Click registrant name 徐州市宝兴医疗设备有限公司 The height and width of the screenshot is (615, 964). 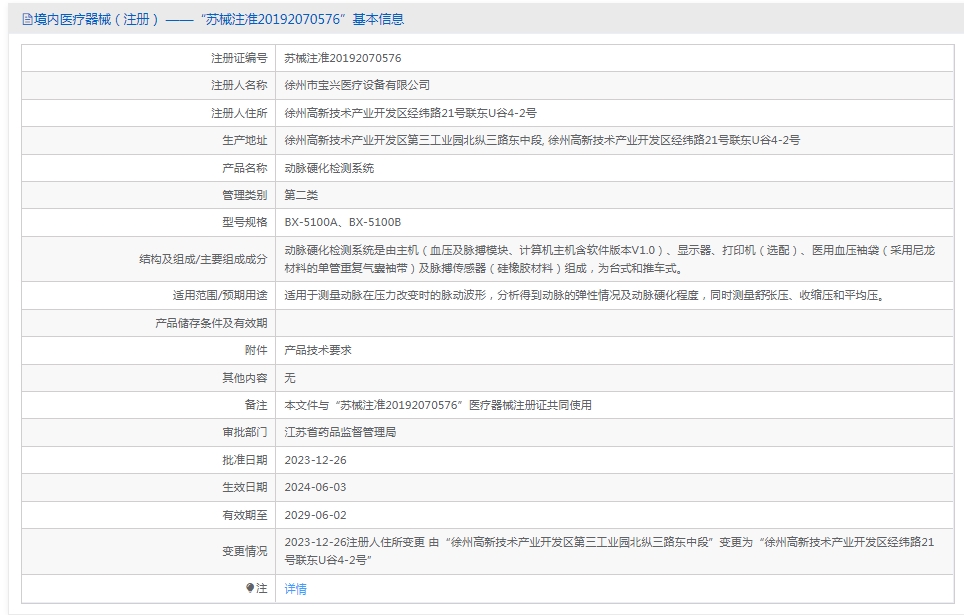click(x=357, y=85)
